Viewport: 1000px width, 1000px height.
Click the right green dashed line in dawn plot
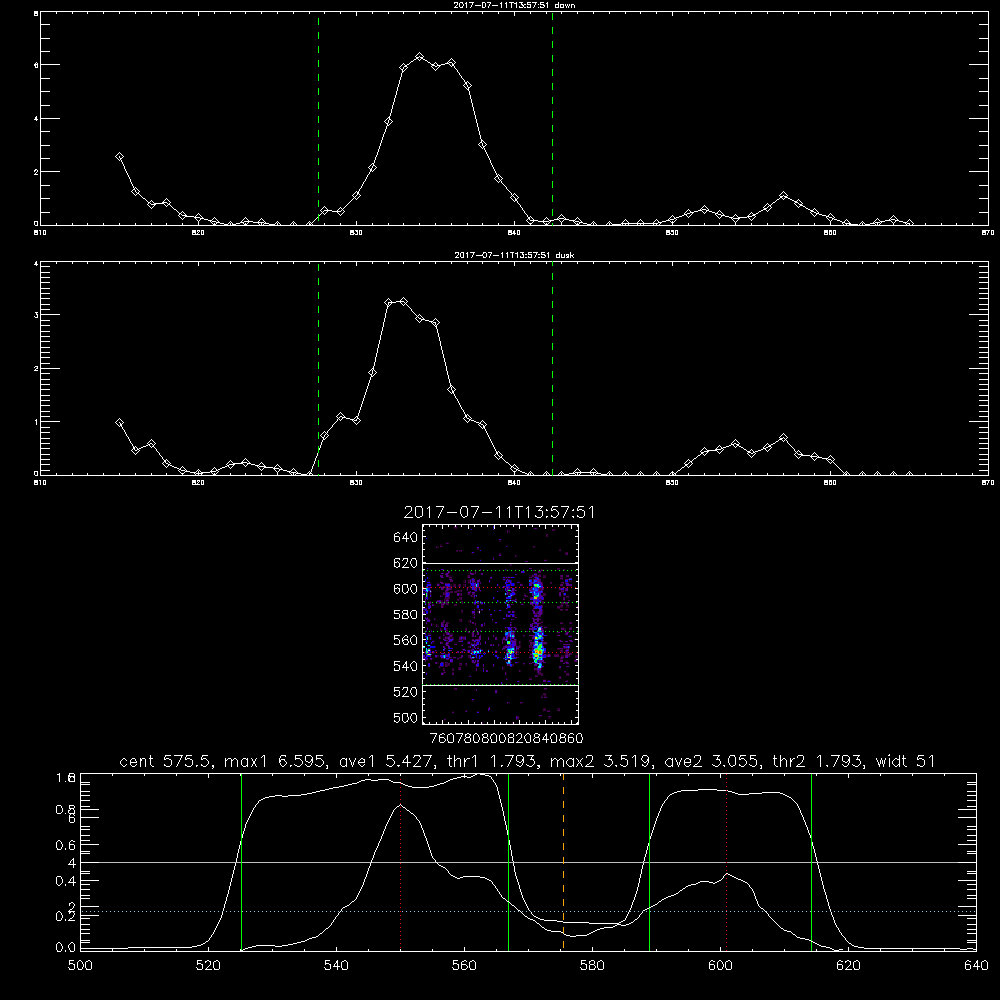pos(552,119)
